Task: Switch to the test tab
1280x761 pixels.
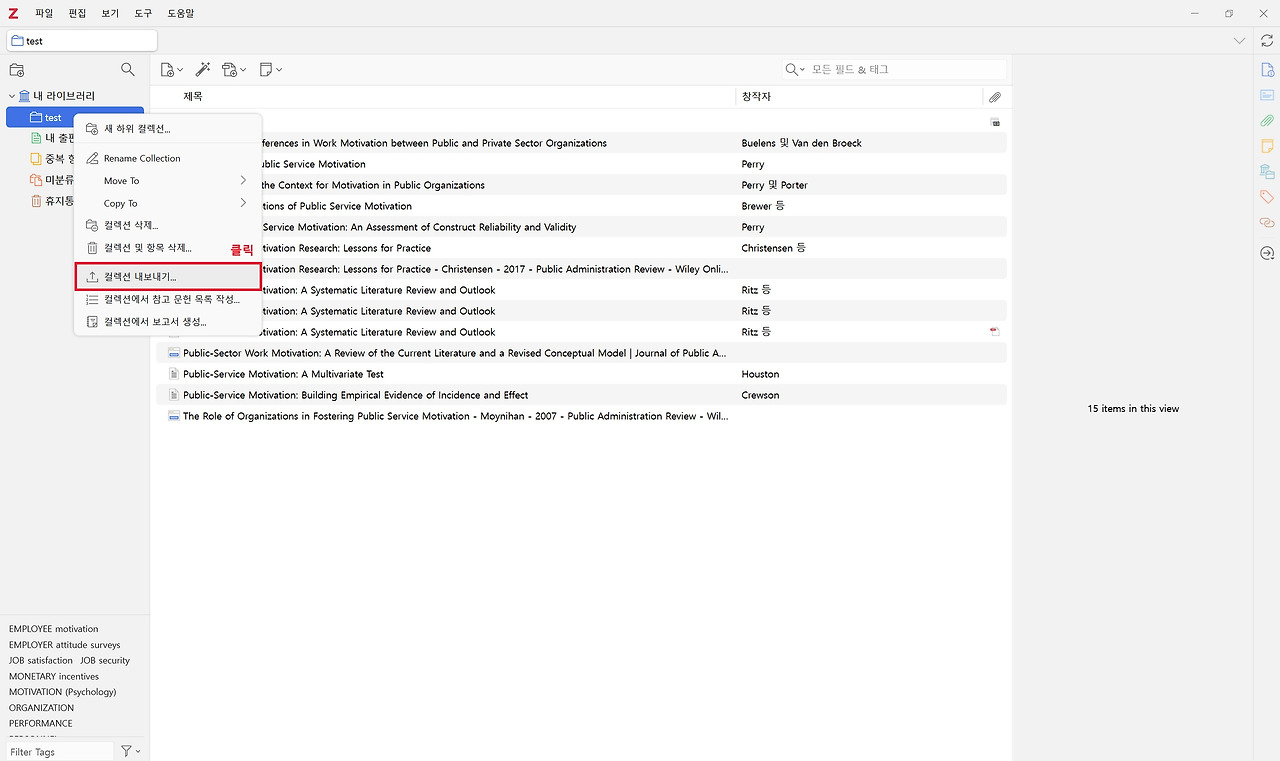Action: pos(82,41)
